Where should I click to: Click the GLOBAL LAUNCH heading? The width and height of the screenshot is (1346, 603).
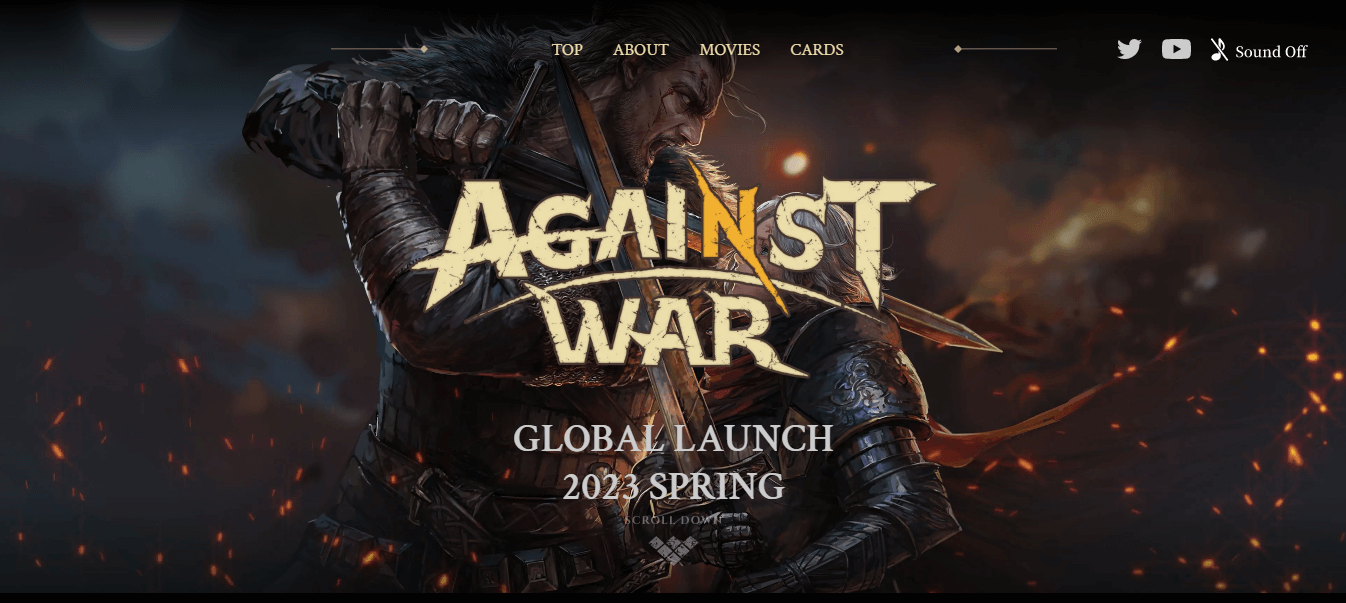(x=673, y=439)
